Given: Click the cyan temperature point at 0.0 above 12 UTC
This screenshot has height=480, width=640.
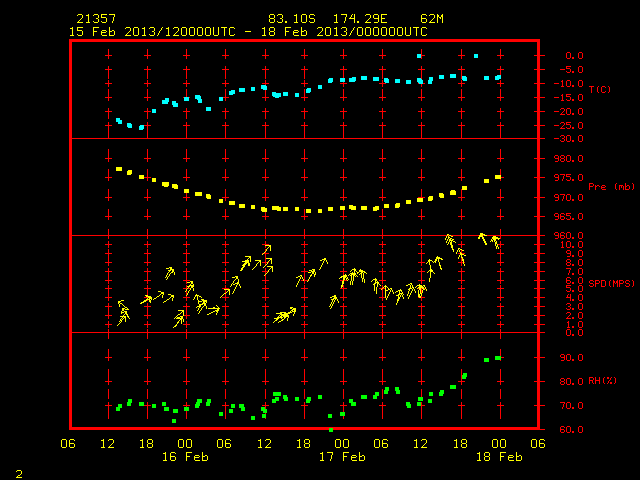Looking at the screenshot, I should [419, 56].
